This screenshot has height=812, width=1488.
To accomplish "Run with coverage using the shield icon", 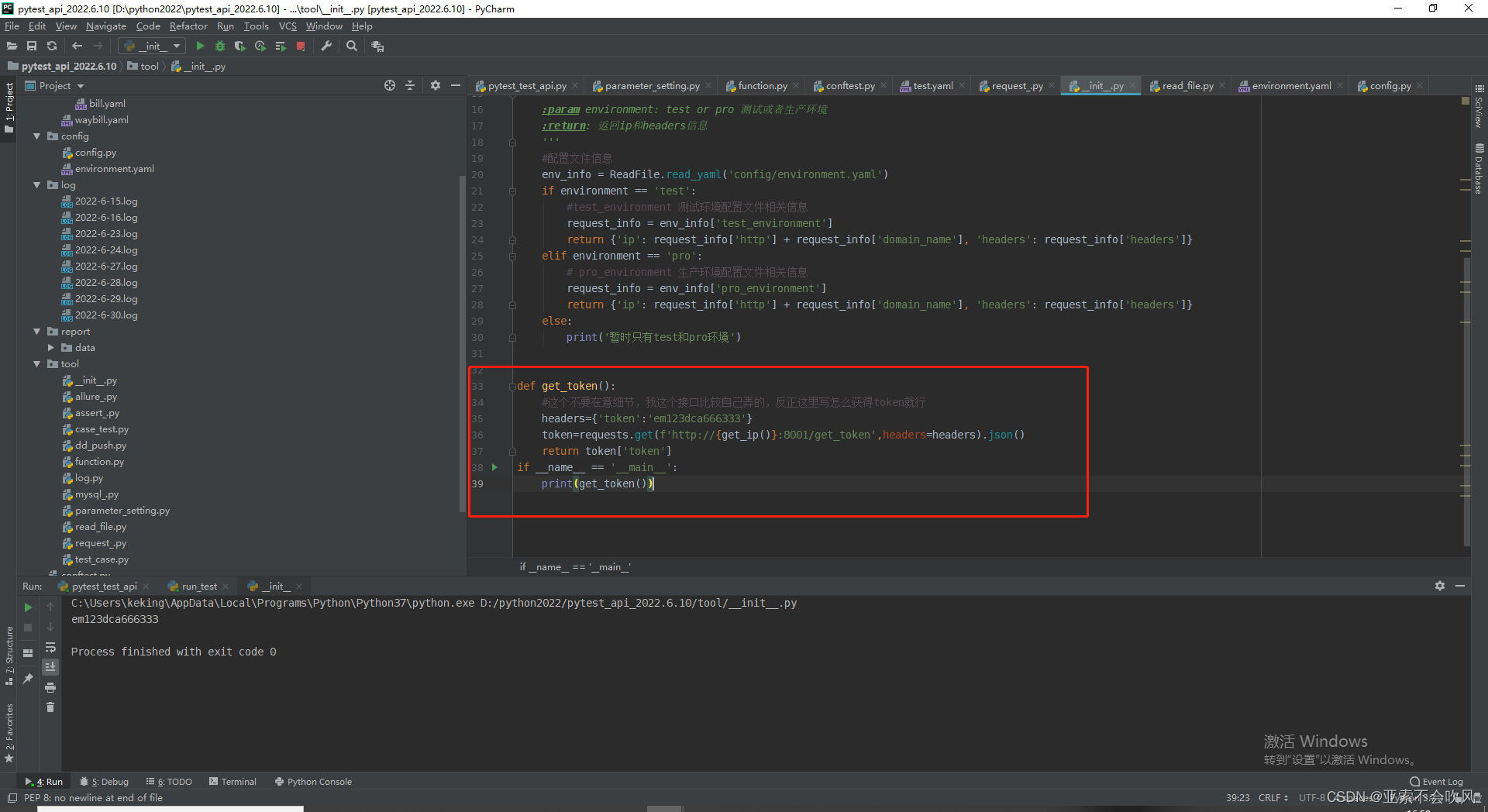I will (240, 46).
